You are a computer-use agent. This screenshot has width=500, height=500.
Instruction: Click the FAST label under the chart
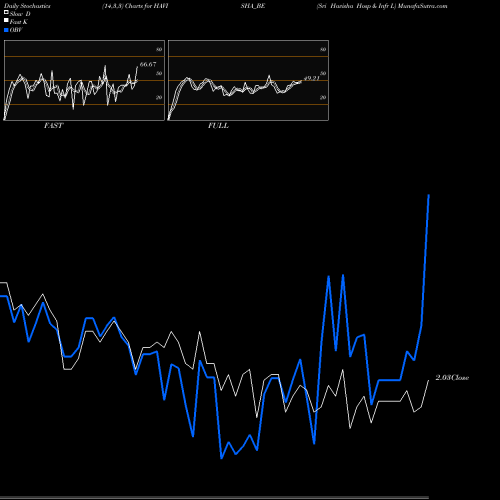[53, 126]
